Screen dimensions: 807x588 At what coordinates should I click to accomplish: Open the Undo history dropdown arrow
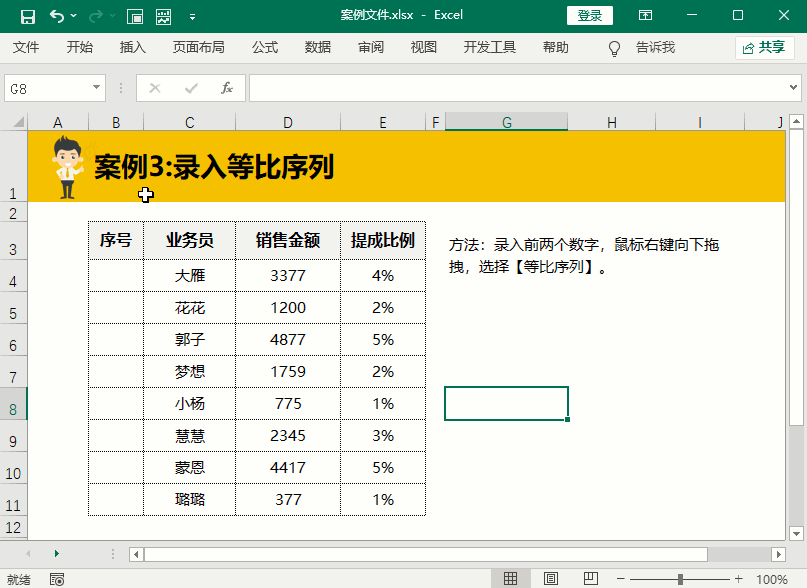pos(76,16)
